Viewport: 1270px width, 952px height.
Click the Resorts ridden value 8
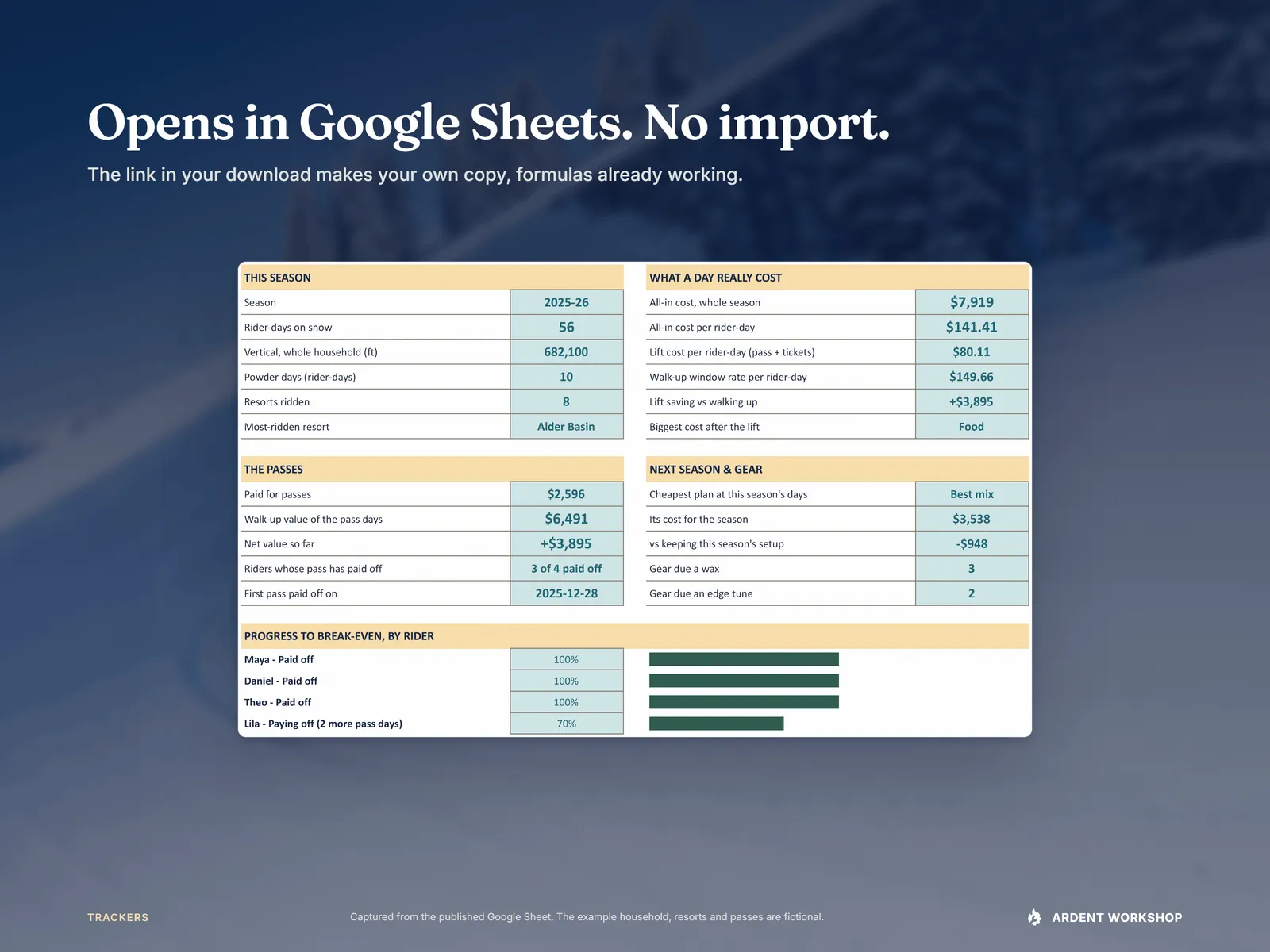[x=567, y=401]
